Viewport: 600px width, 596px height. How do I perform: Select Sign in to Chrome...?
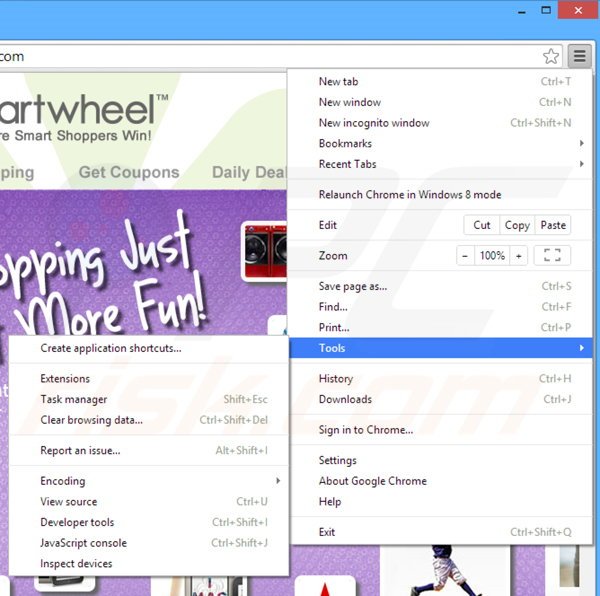point(440,430)
